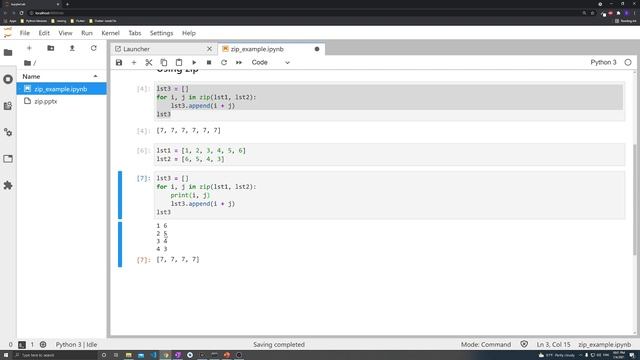Click inside code cell [4] editor
Screen dimensions: 640x360
point(389,101)
